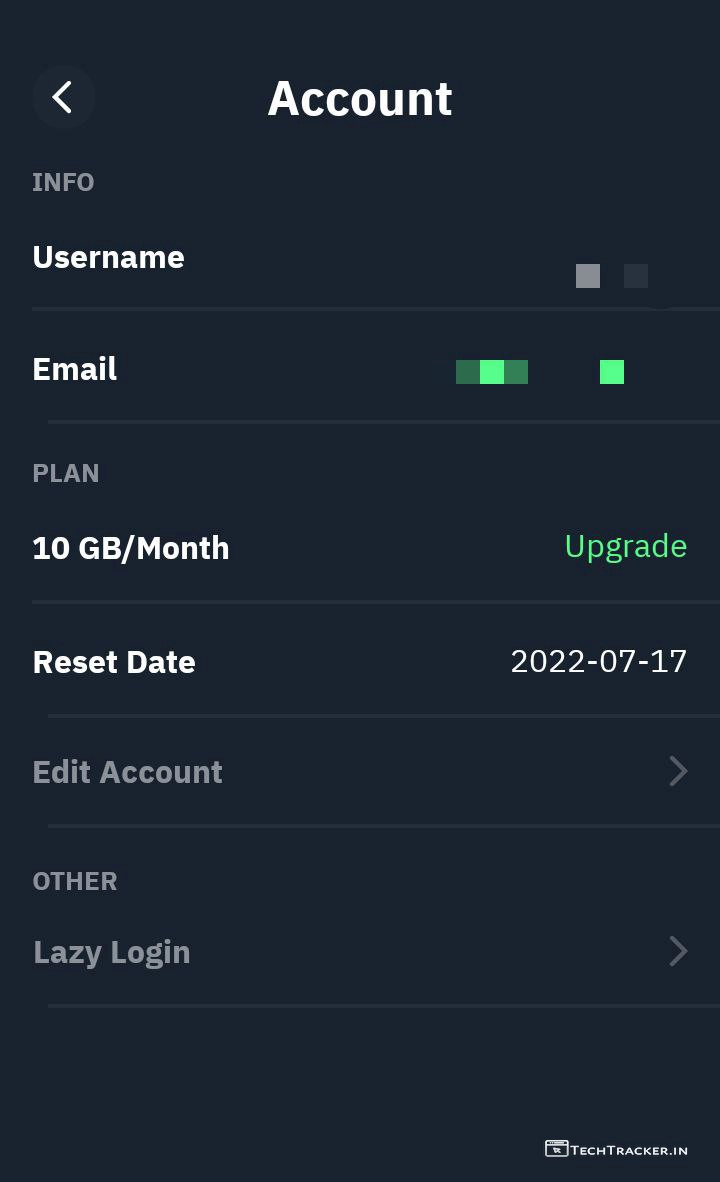Click the blurred username value
Image resolution: width=720 pixels, height=1182 pixels.
point(611,276)
